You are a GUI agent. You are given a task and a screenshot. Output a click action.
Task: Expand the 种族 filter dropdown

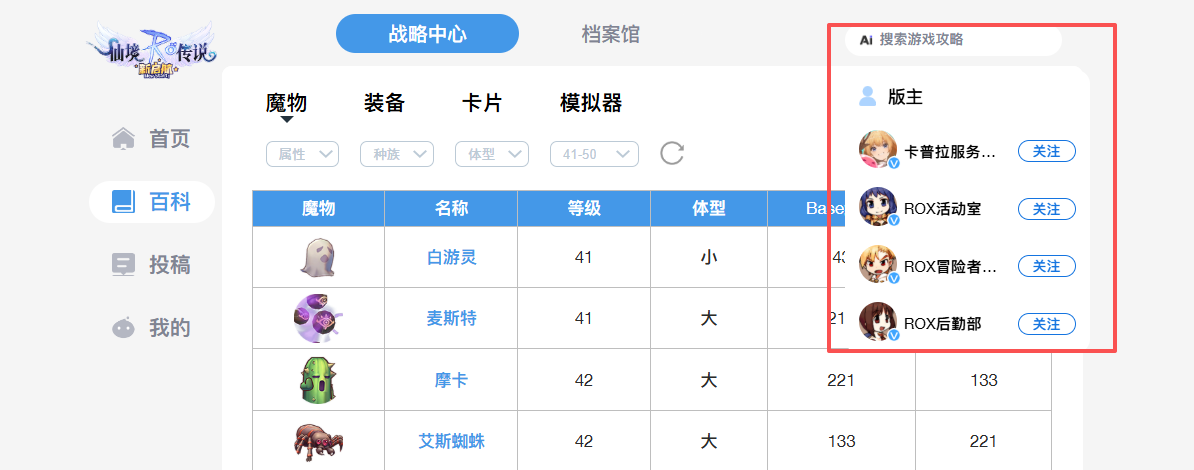pos(397,154)
